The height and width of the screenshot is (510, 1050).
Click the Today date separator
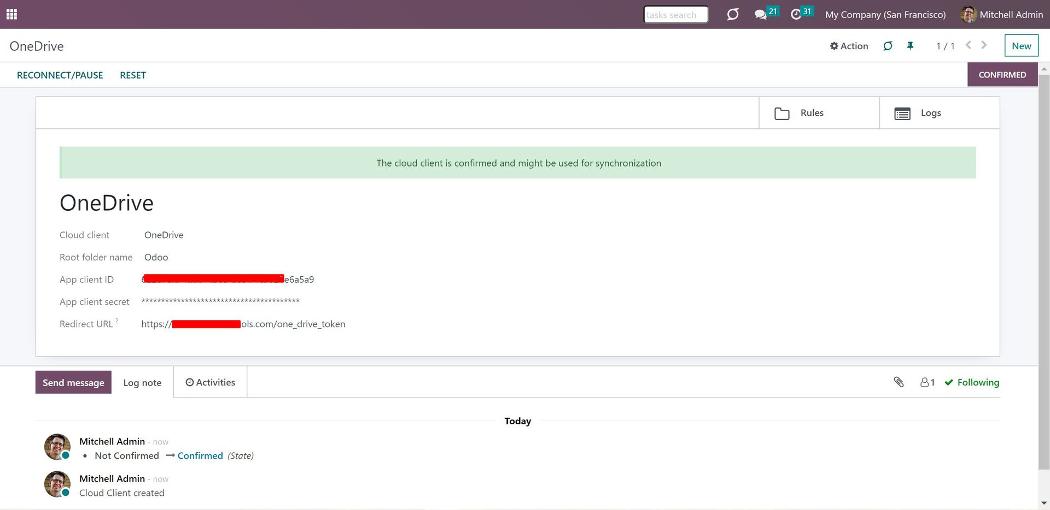pos(518,421)
